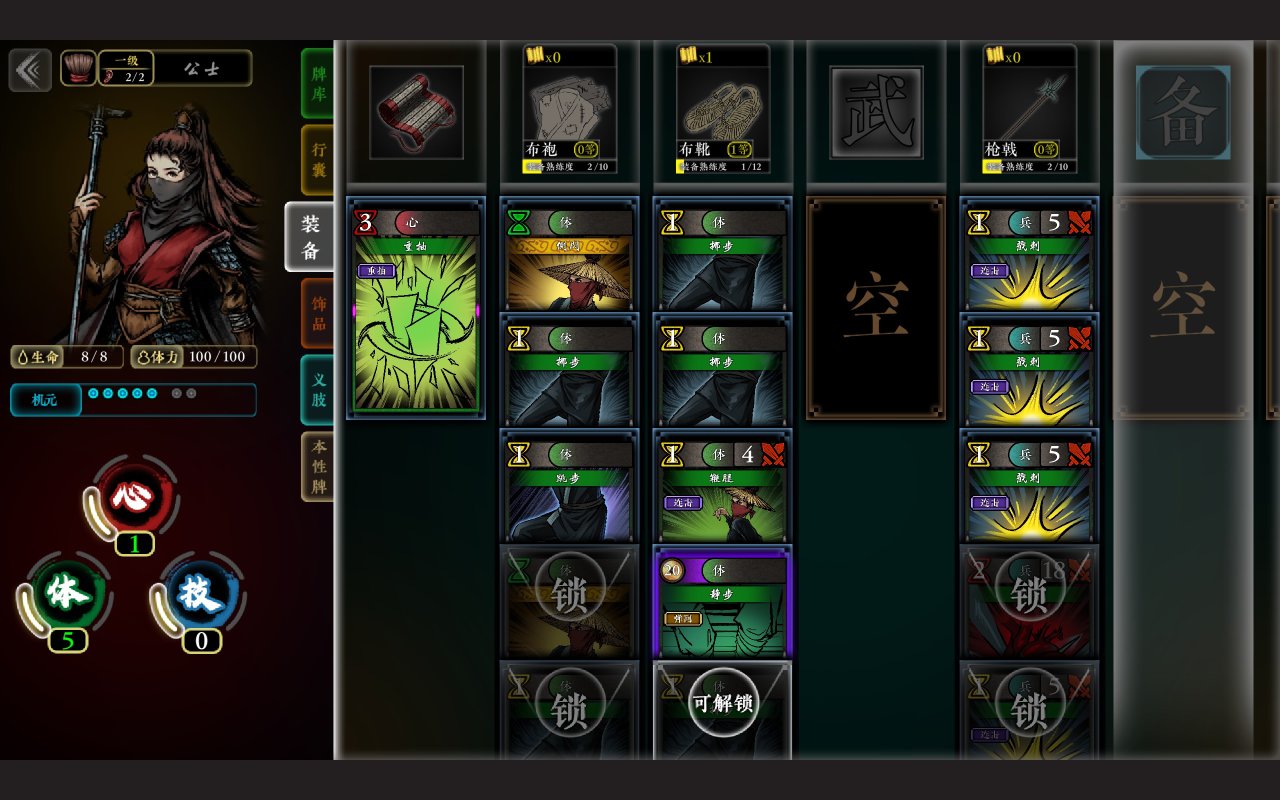The width and height of the screenshot is (1280, 800).
Task: Open the 本性牌 tab
Action: tap(318, 466)
